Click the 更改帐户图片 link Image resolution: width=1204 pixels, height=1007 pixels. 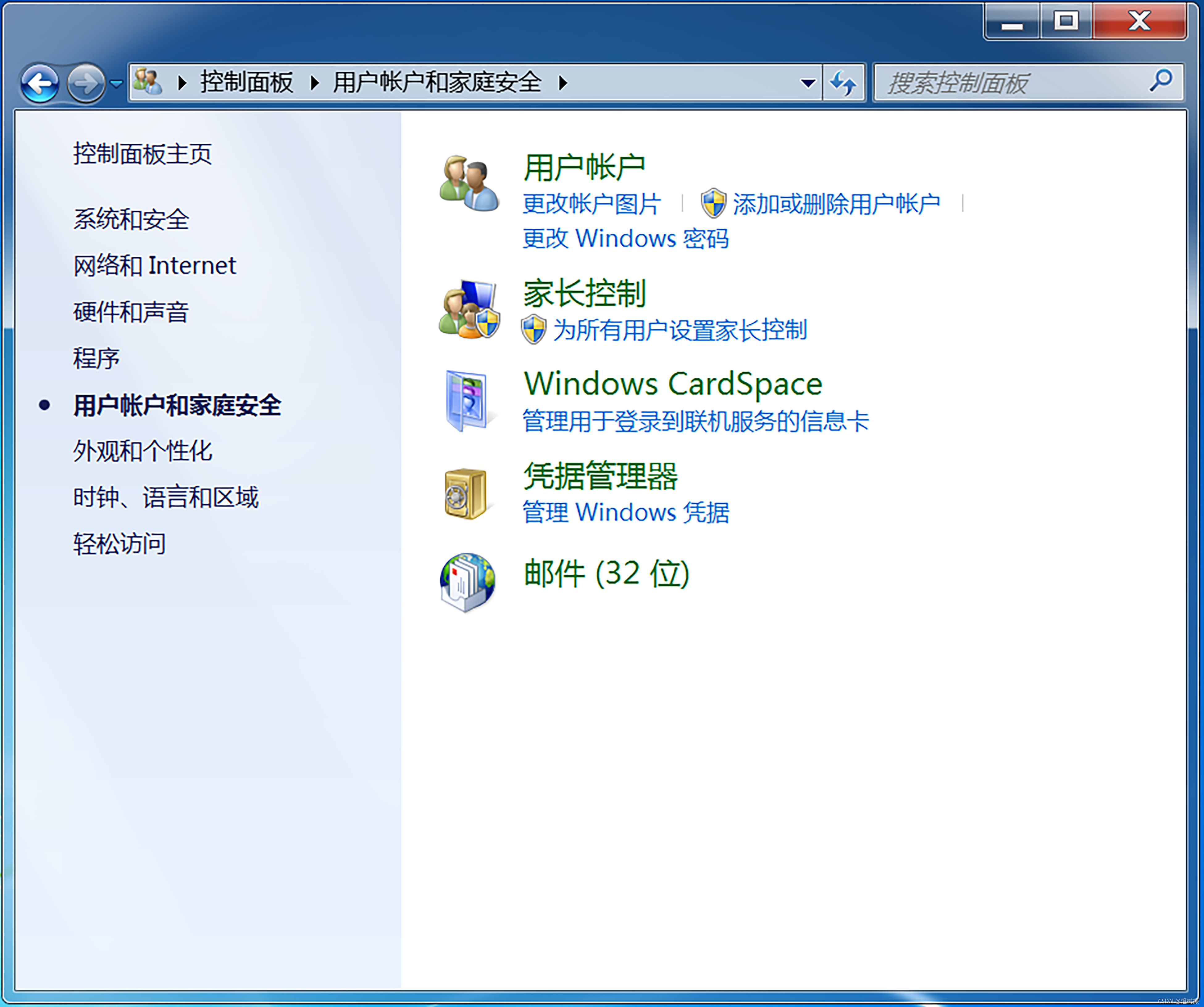pos(591,204)
